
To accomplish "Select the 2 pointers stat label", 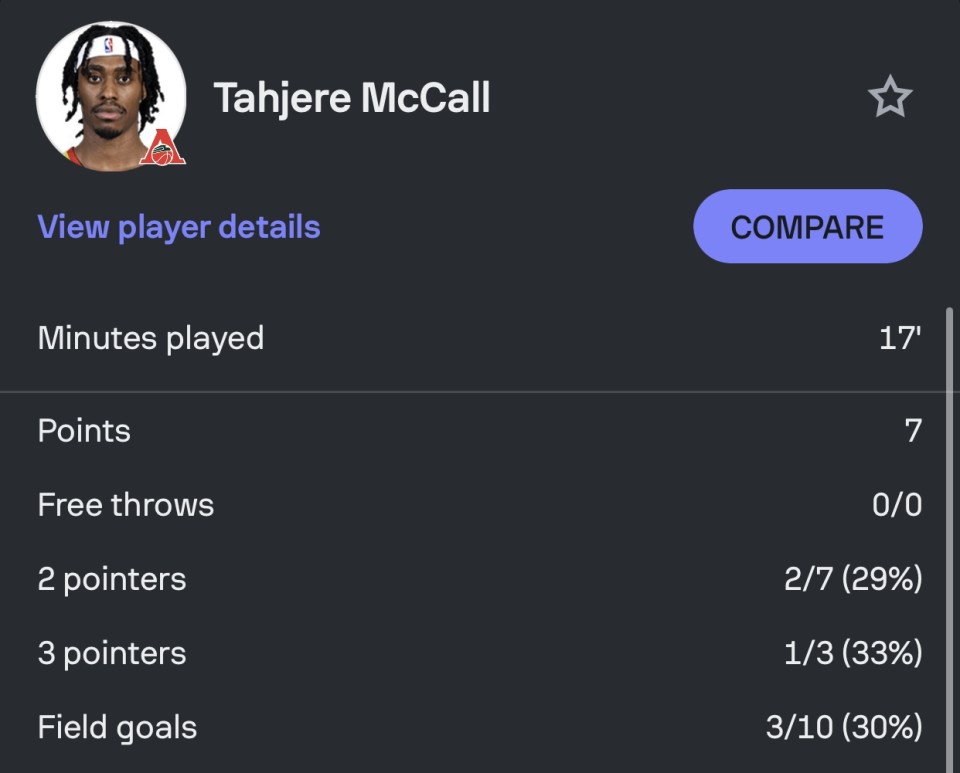I will 111,580.
